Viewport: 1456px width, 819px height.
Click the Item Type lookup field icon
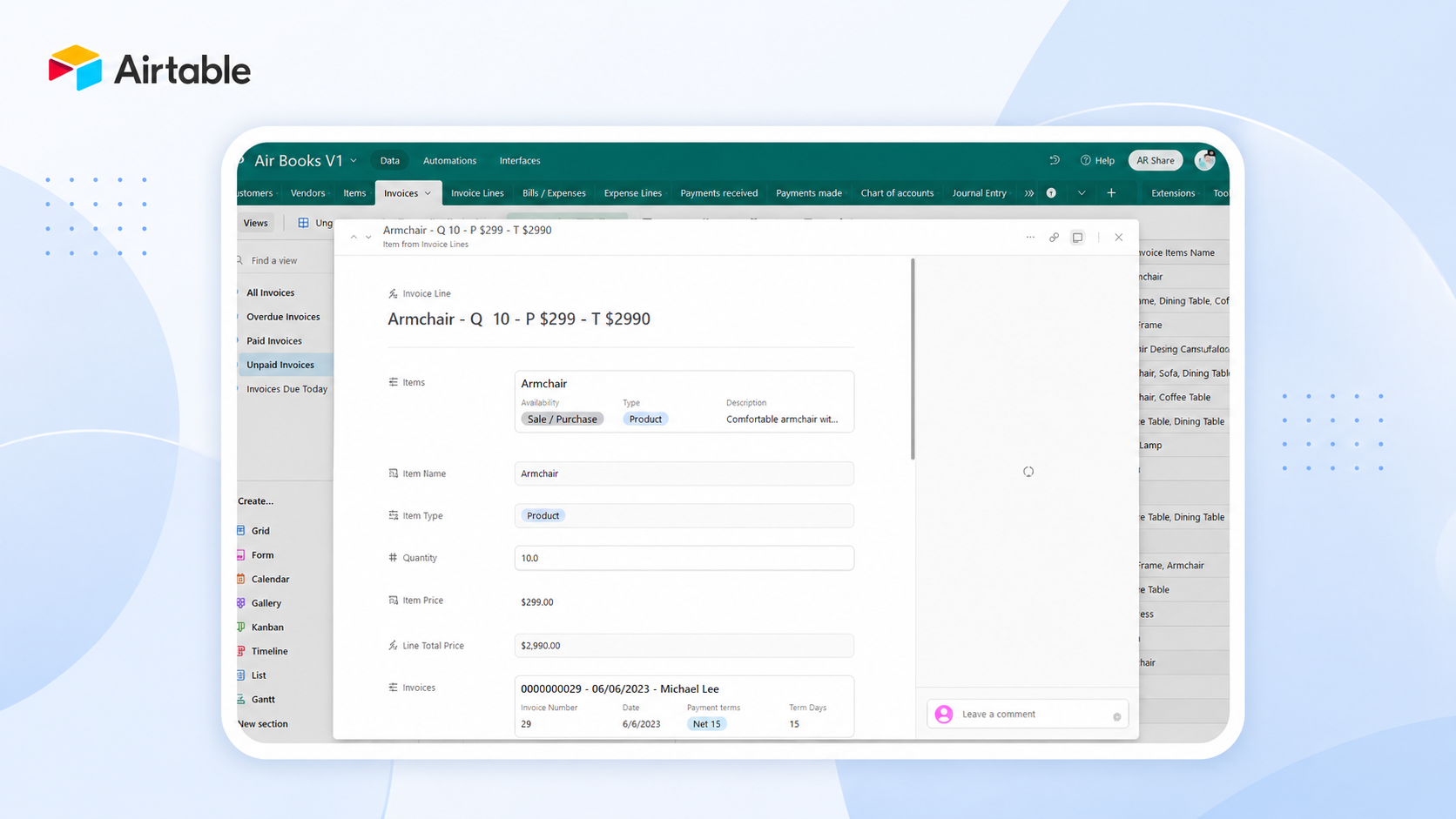click(x=393, y=515)
